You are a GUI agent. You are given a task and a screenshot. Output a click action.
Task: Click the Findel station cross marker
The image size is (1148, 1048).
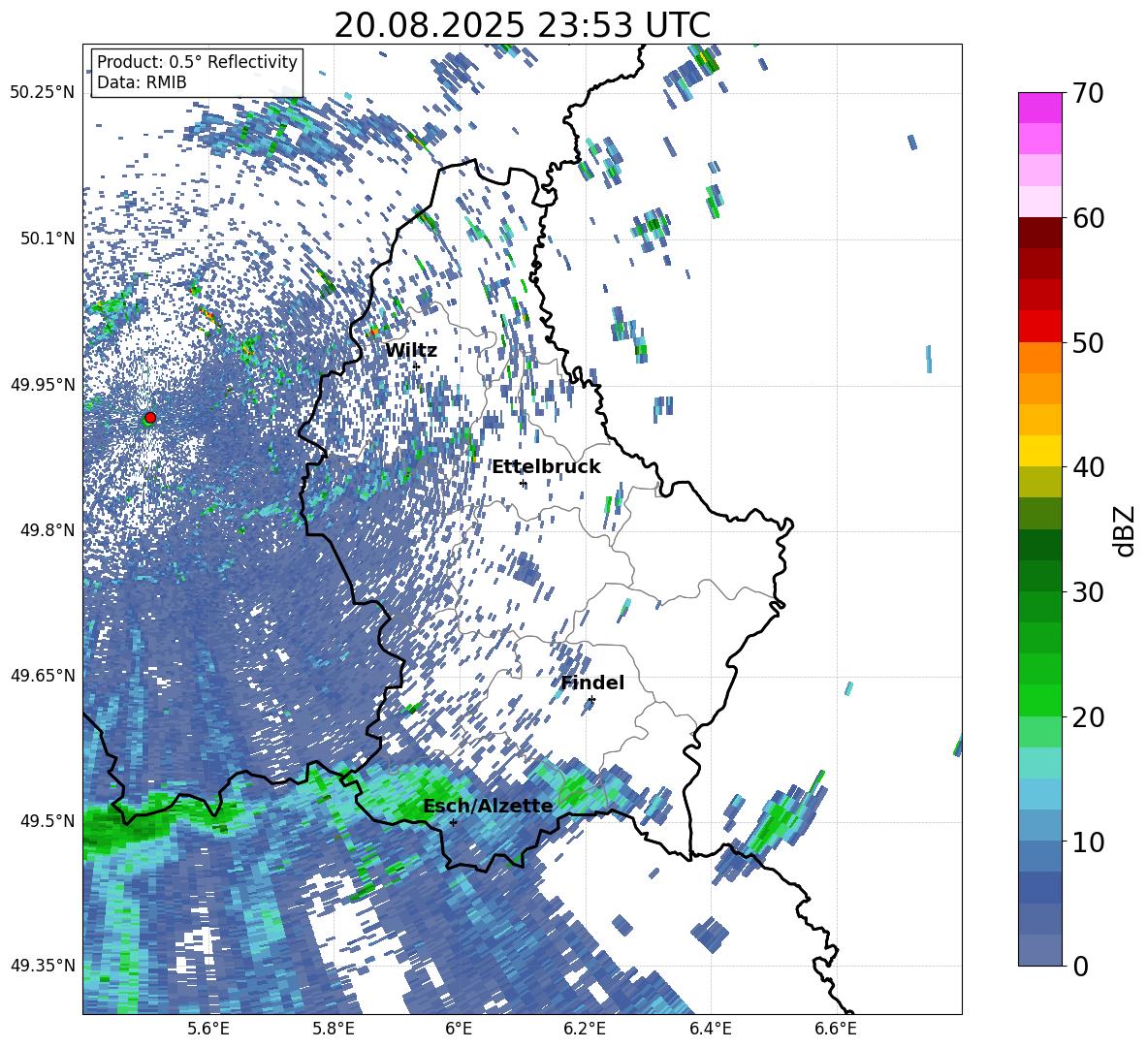click(x=591, y=700)
